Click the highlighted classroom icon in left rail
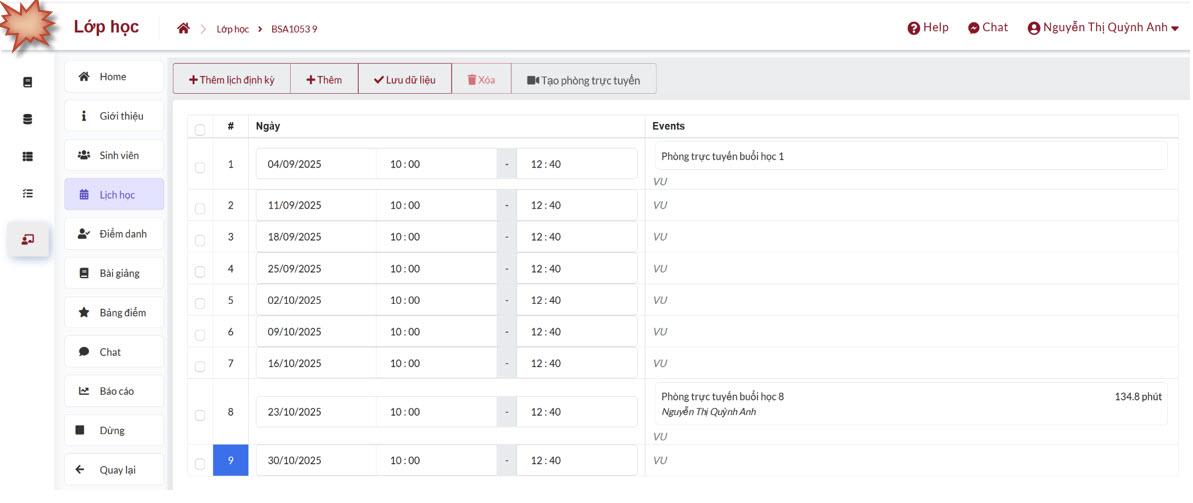 [28, 239]
